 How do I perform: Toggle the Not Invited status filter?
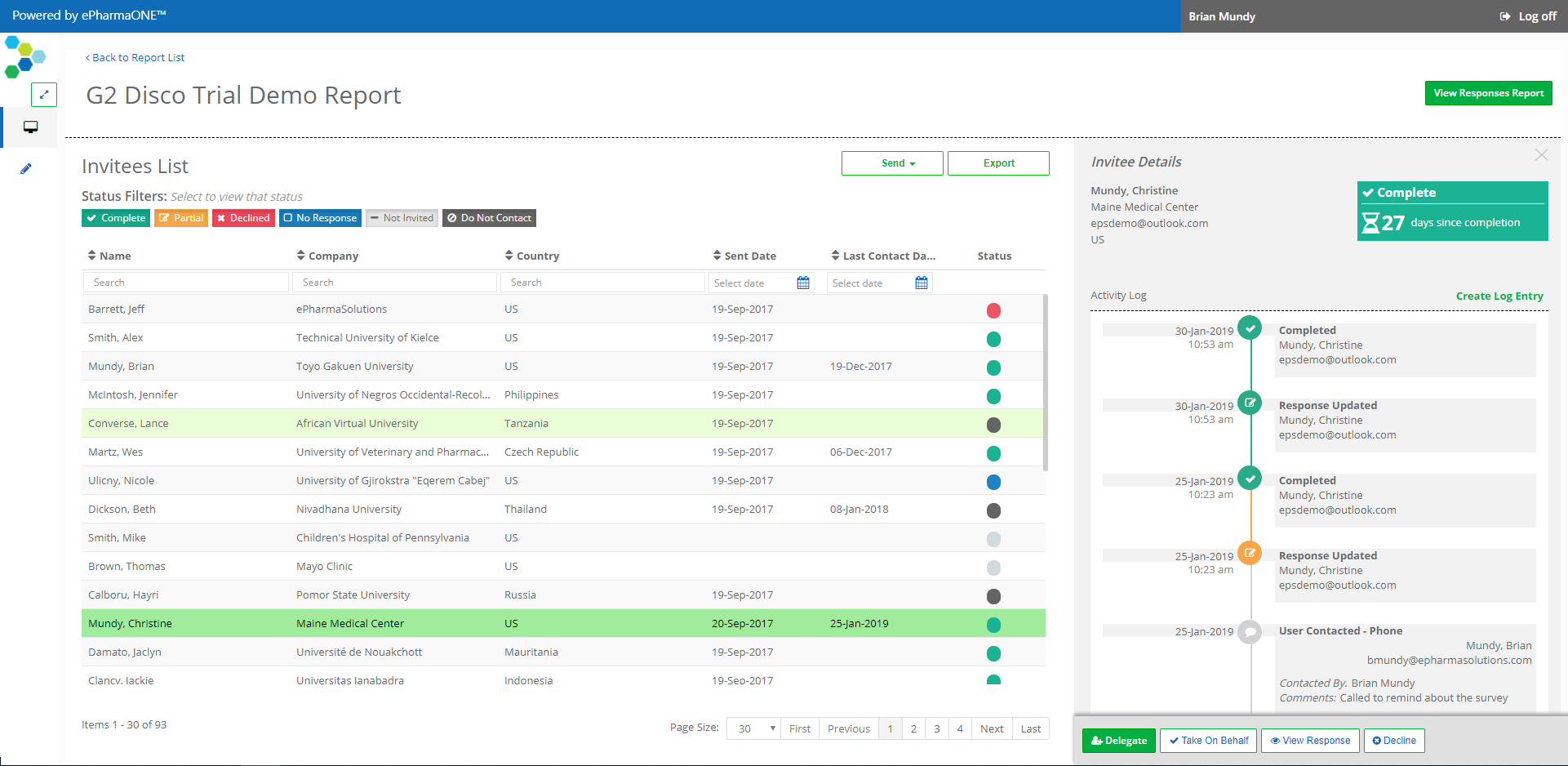[x=402, y=218]
